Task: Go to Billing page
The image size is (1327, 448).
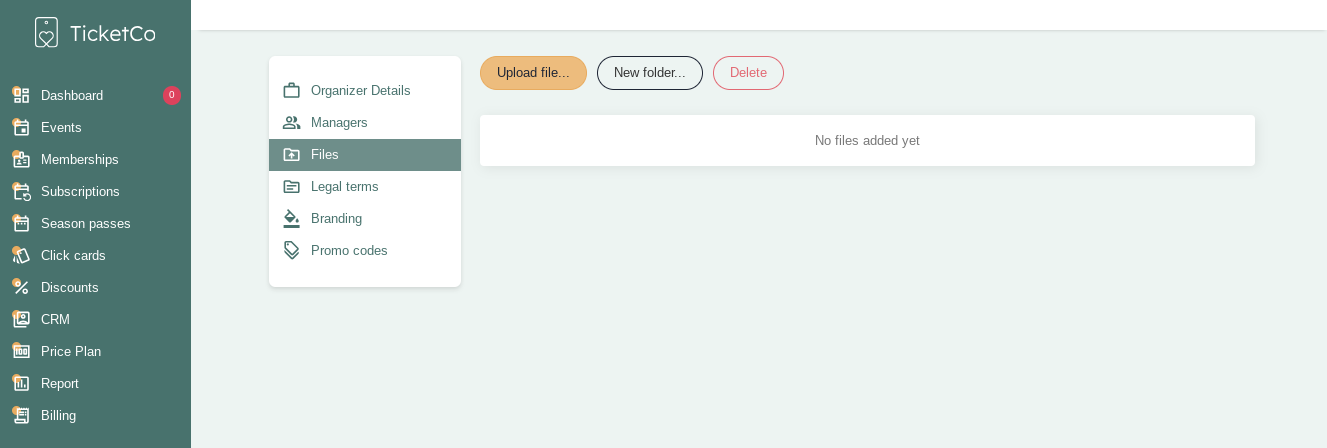Action: click(95, 415)
